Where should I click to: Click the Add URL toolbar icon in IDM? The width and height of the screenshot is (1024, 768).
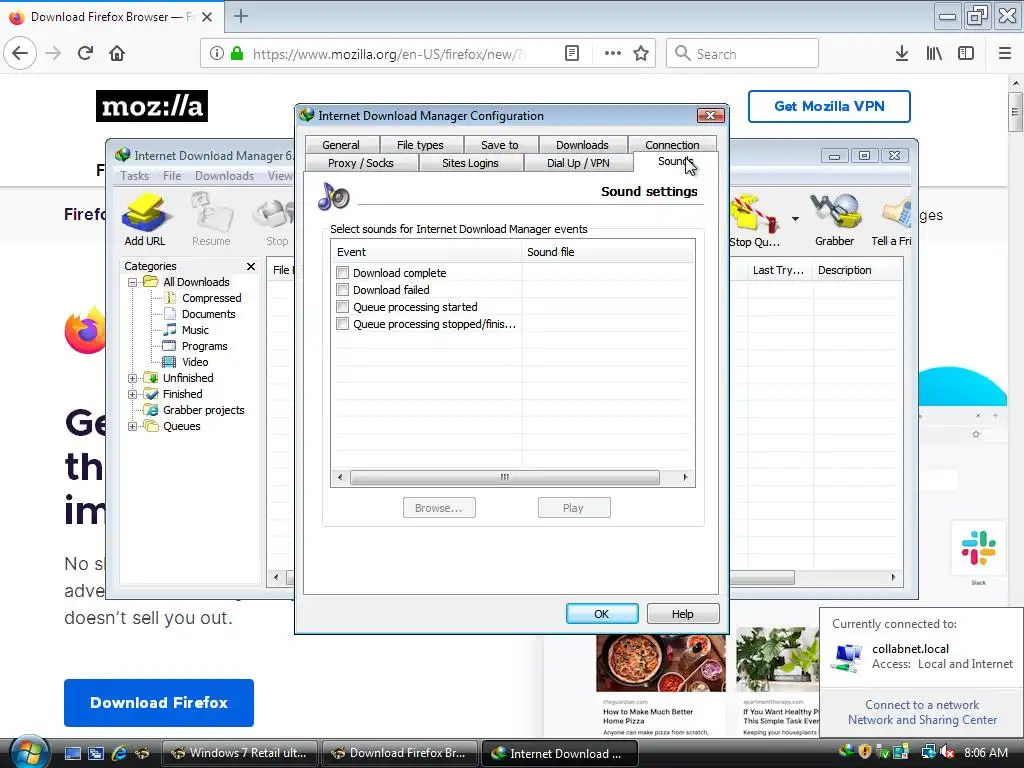tap(145, 219)
